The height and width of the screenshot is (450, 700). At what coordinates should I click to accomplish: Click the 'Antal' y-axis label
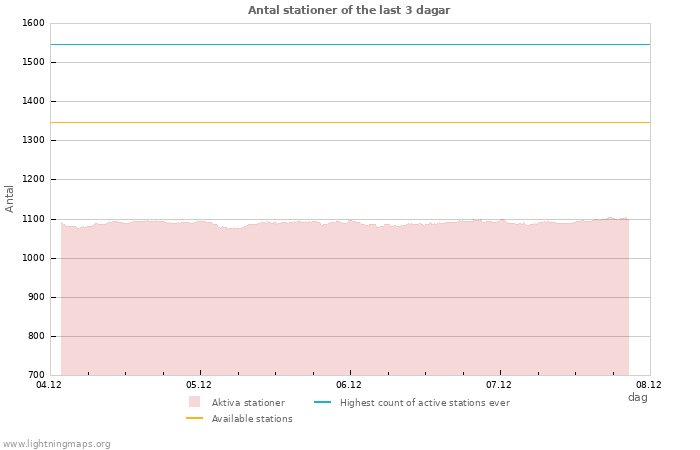tap(10, 198)
